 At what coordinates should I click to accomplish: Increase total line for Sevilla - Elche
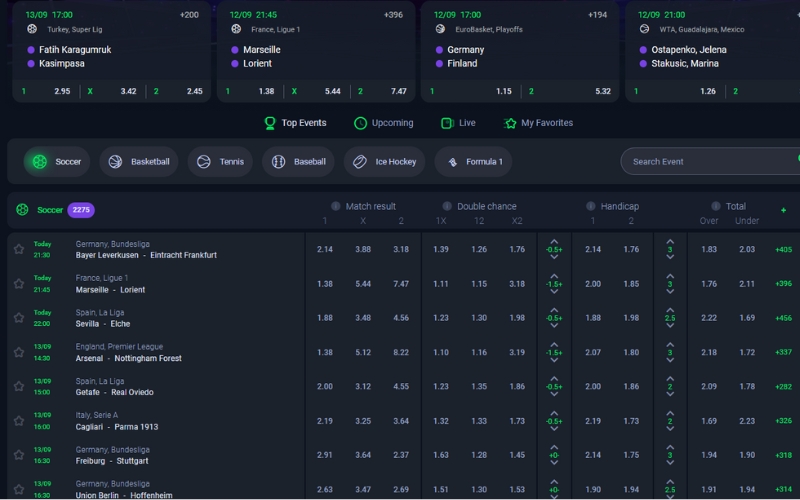click(x=670, y=310)
